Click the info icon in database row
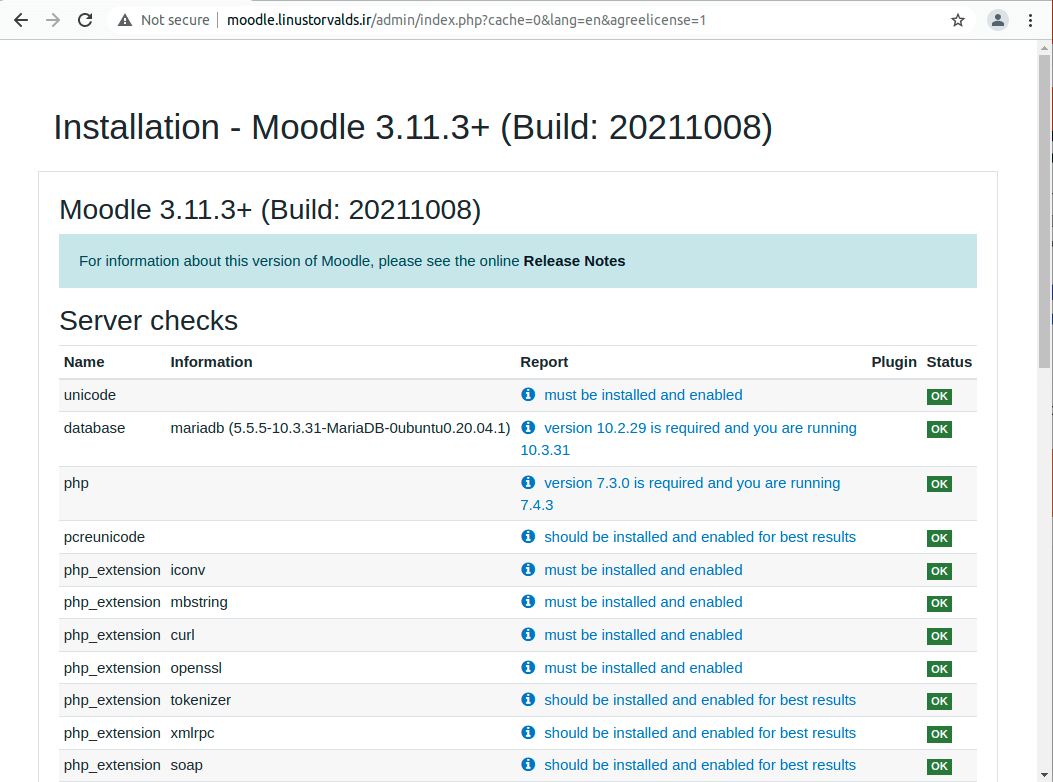This screenshot has width=1053, height=782. pyautogui.click(x=529, y=427)
